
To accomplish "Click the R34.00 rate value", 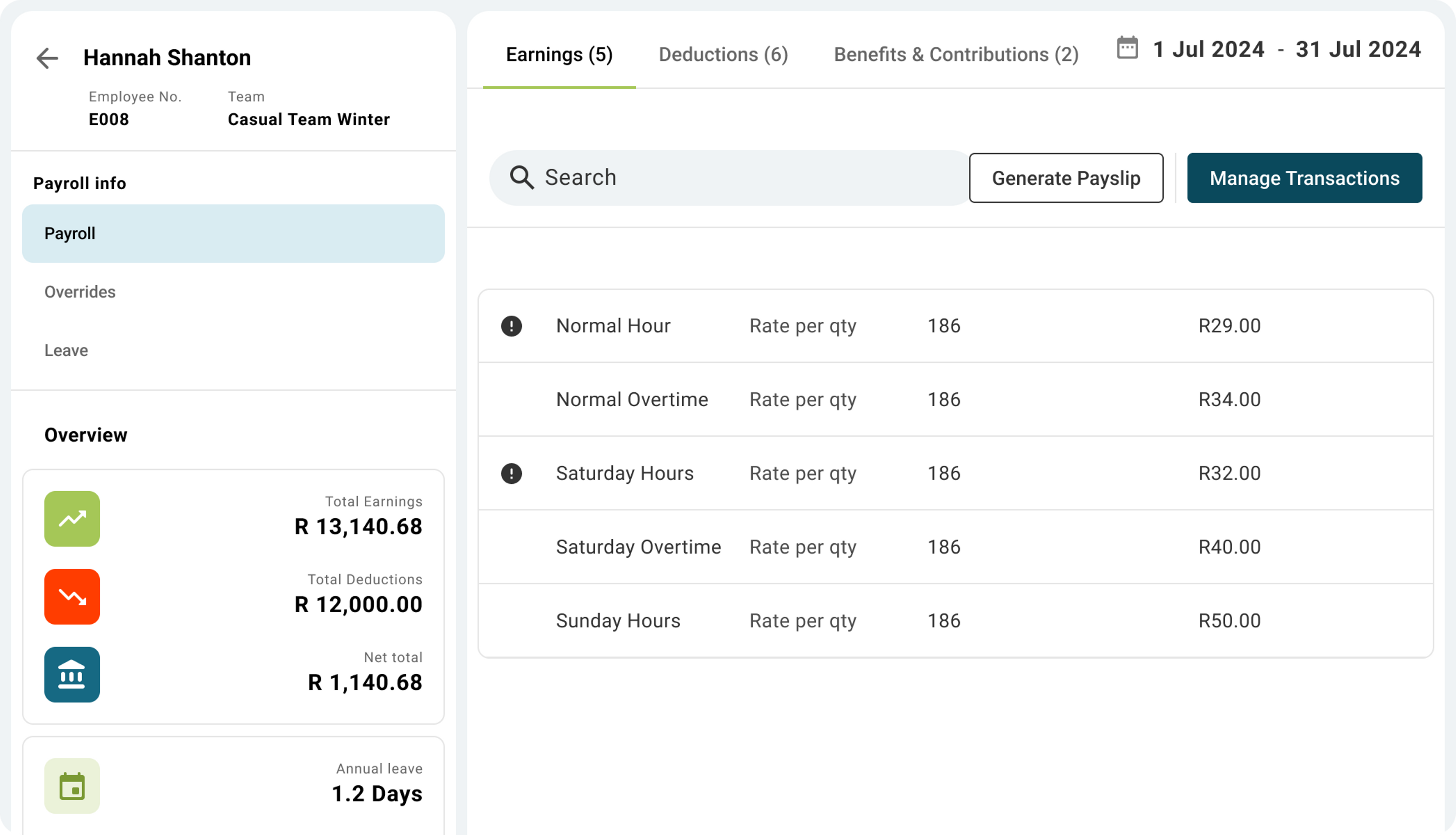I will (x=1230, y=399).
